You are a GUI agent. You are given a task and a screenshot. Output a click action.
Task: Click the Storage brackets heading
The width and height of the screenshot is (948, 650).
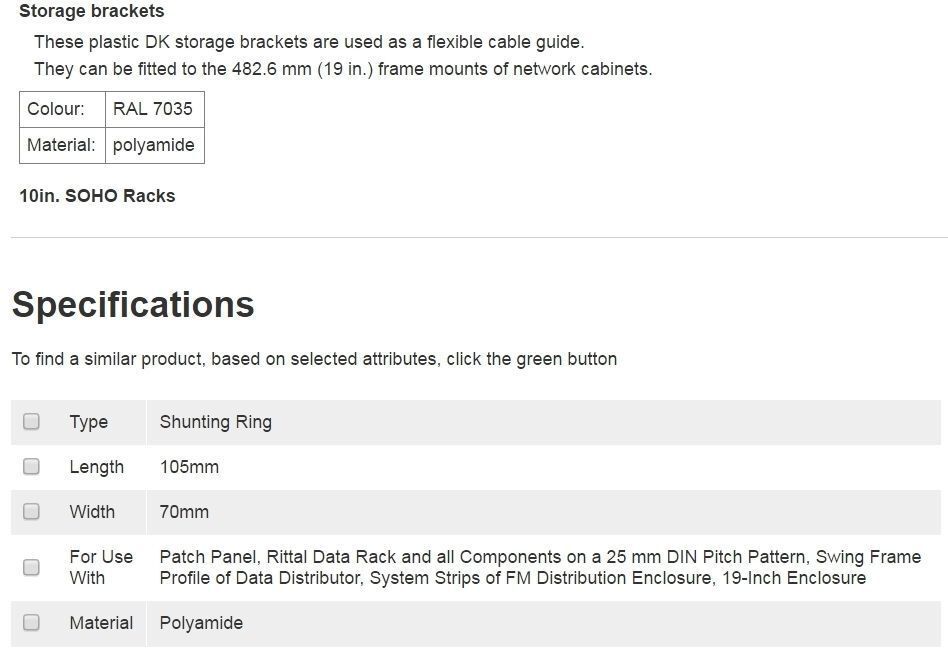click(x=92, y=12)
